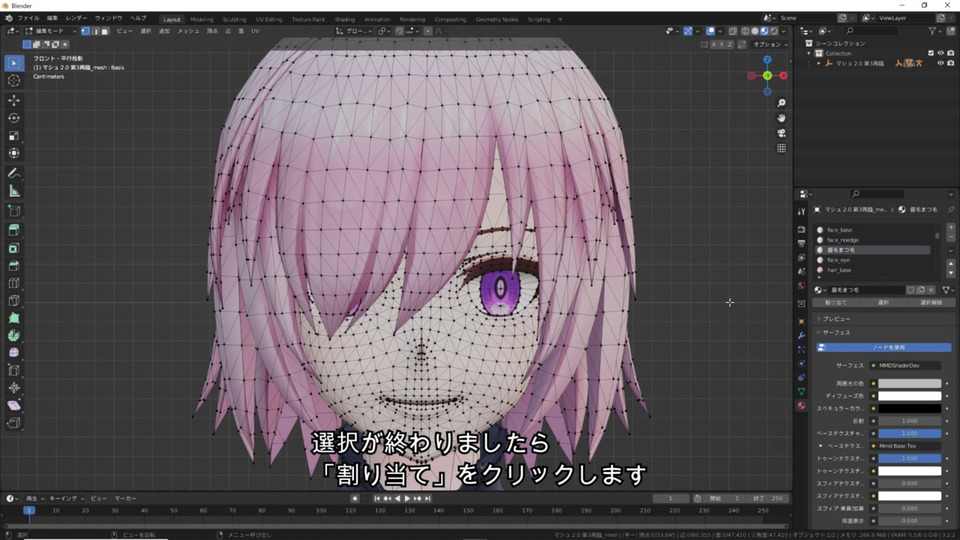
Task: Enable edge select mode
Action: click(95, 31)
